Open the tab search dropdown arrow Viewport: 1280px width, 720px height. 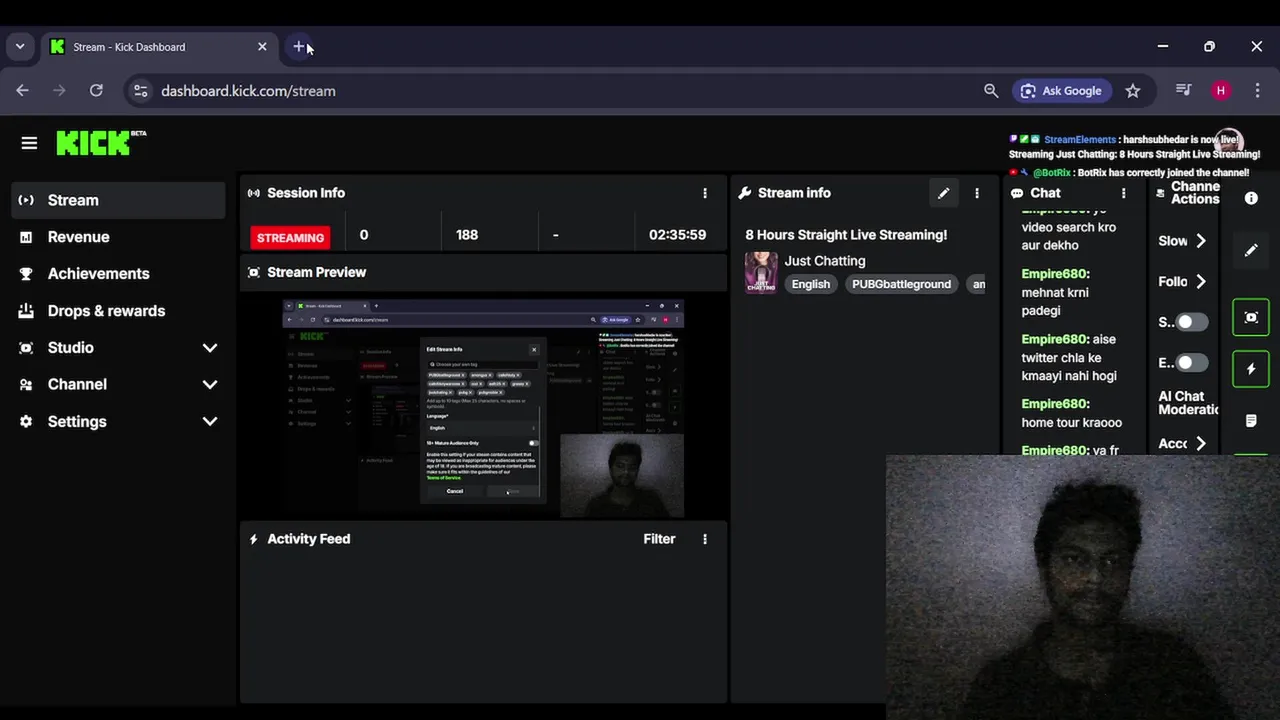(19, 46)
